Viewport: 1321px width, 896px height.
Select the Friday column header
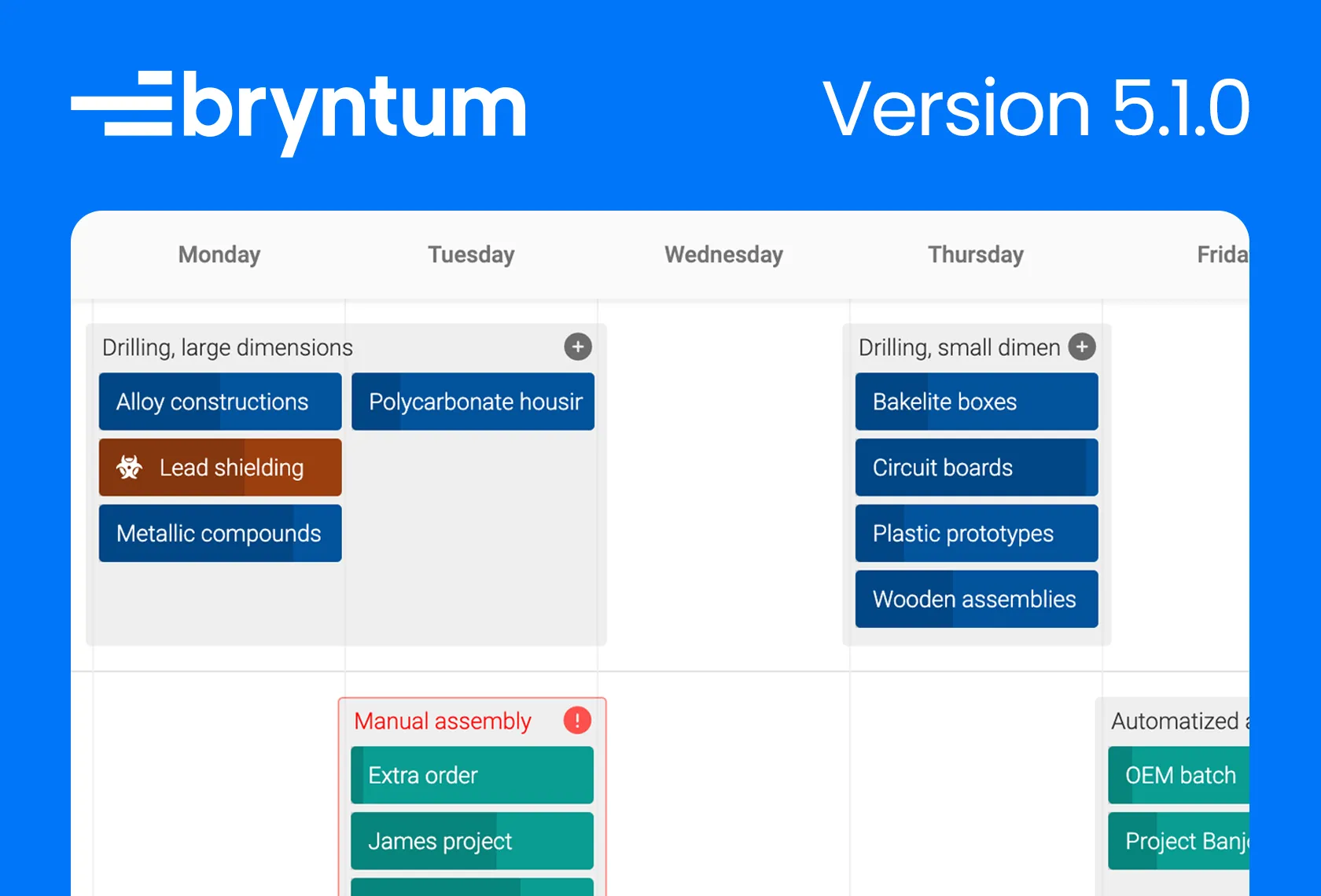point(1223,255)
